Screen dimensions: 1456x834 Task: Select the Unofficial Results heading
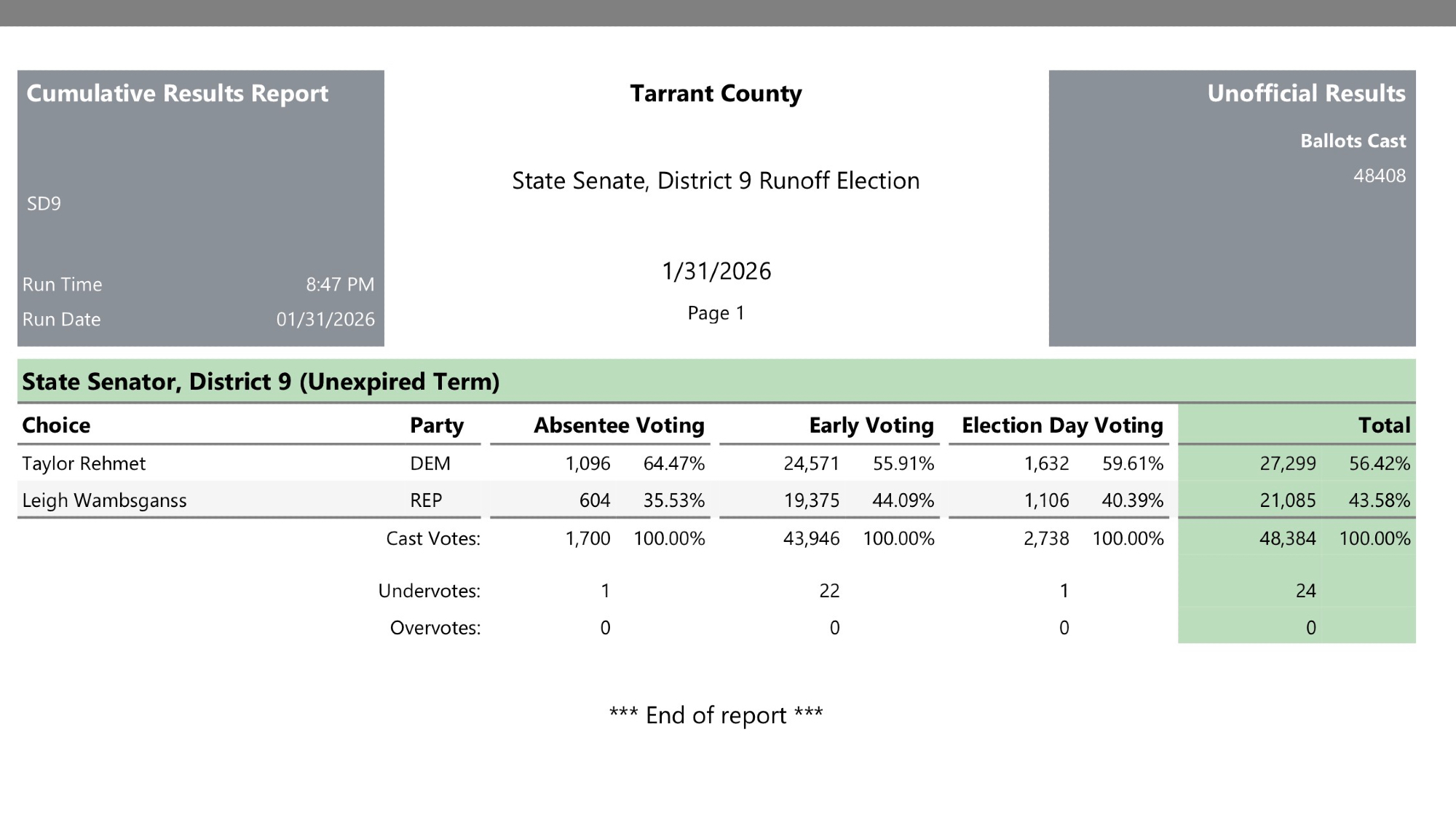tap(1306, 93)
